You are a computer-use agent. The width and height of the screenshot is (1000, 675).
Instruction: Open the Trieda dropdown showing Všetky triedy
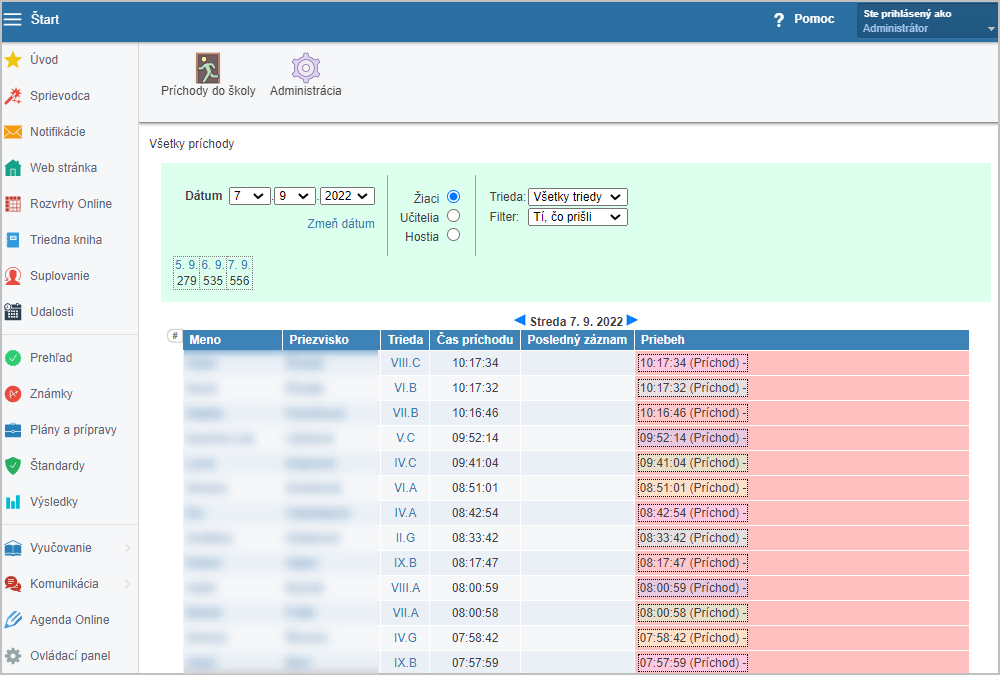click(577, 197)
